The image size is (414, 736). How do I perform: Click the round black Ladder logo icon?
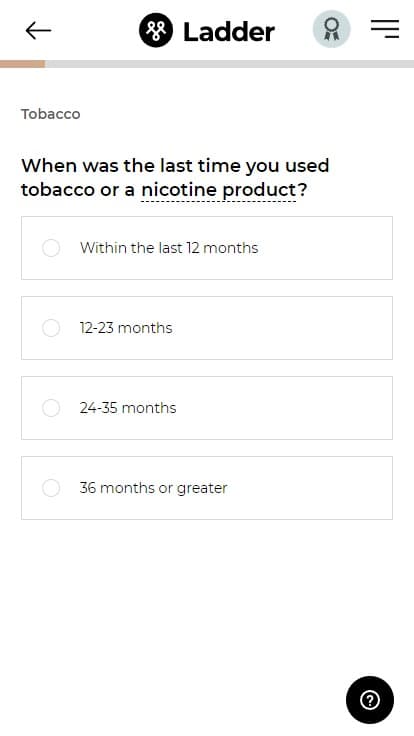point(156,31)
